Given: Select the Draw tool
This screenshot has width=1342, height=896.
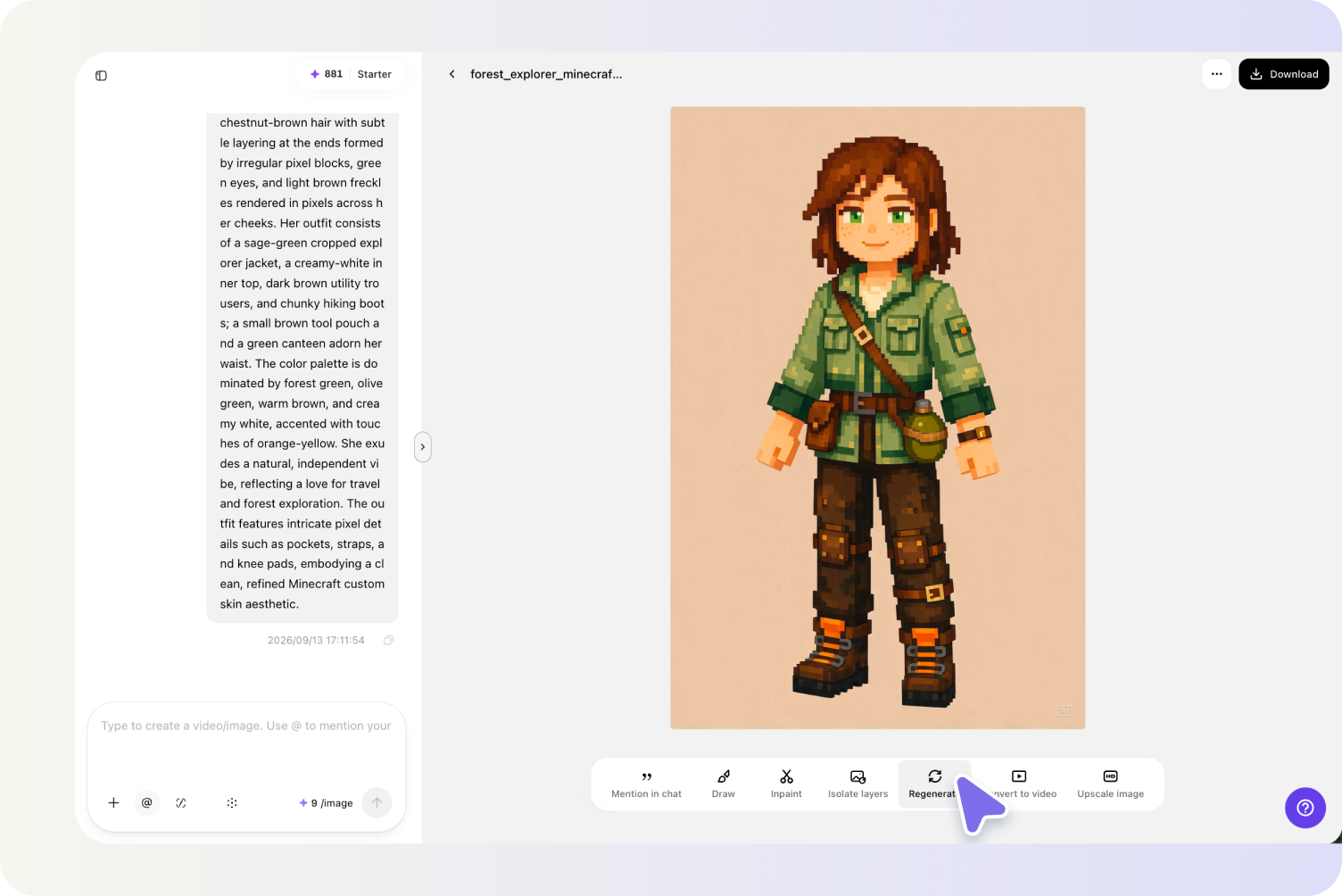Looking at the screenshot, I should [x=724, y=784].
